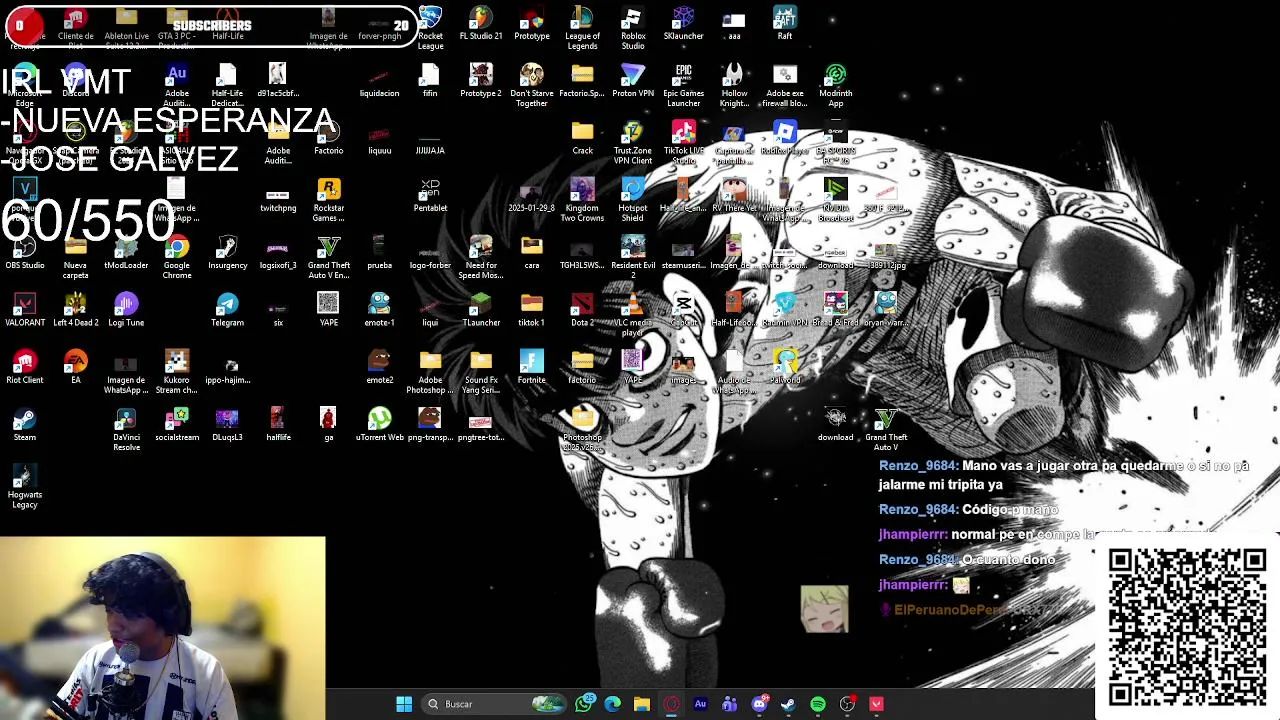1280x720 pixels.
Task: Click the QR code overlay
Action: click(1186, 625)
